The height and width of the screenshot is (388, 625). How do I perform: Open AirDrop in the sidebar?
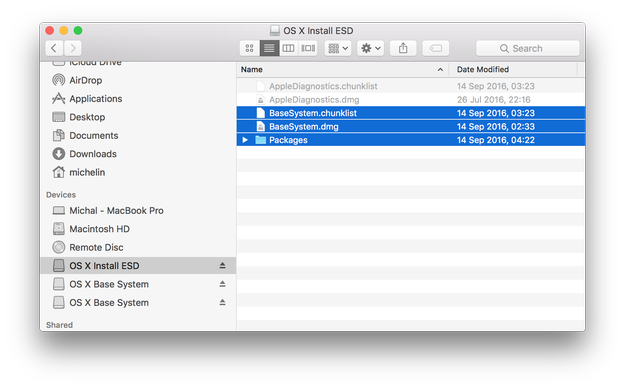[x=138, y=80]
